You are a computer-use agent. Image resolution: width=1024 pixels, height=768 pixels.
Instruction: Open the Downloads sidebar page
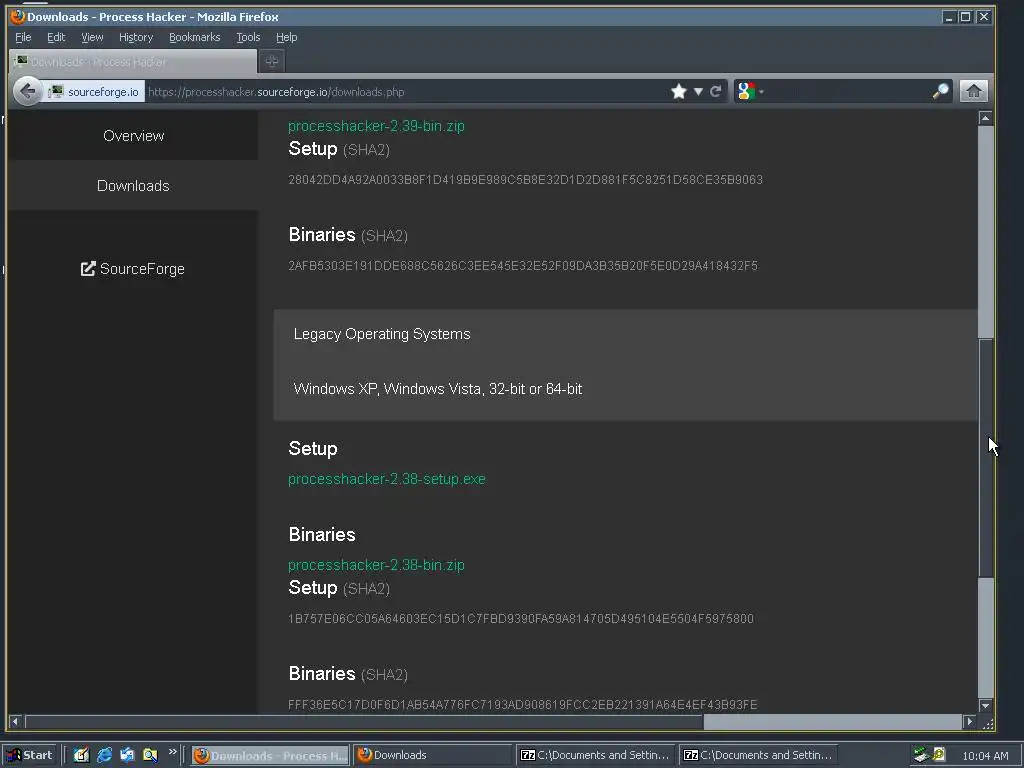(133, 185)
